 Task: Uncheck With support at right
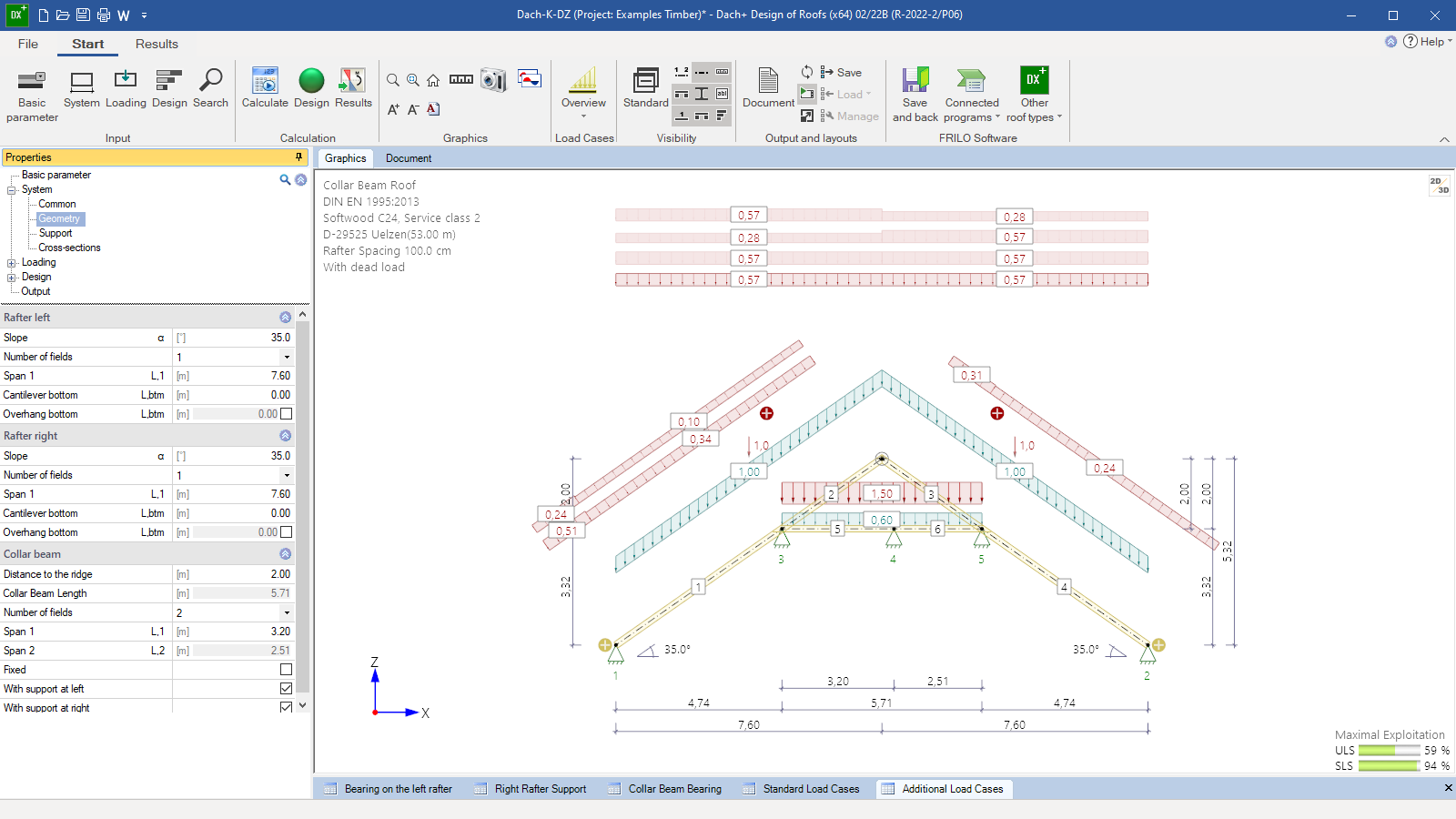tap(286, 707)
